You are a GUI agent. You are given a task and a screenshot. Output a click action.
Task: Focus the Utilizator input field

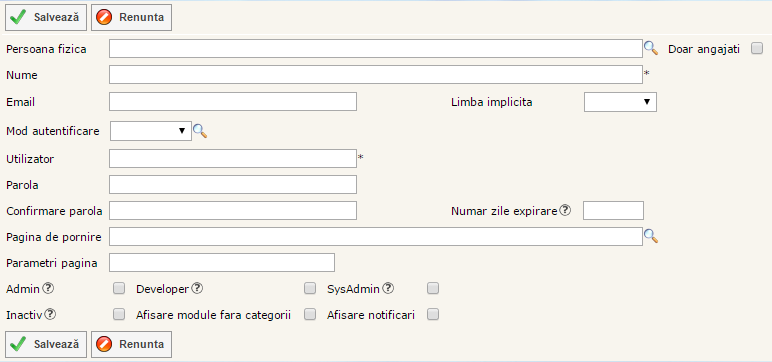pyautogui.click(x=233, y=159)
